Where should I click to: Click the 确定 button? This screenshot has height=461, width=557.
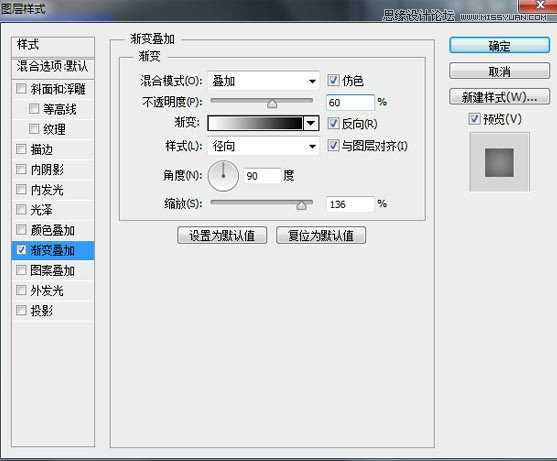tap(499, 45)
